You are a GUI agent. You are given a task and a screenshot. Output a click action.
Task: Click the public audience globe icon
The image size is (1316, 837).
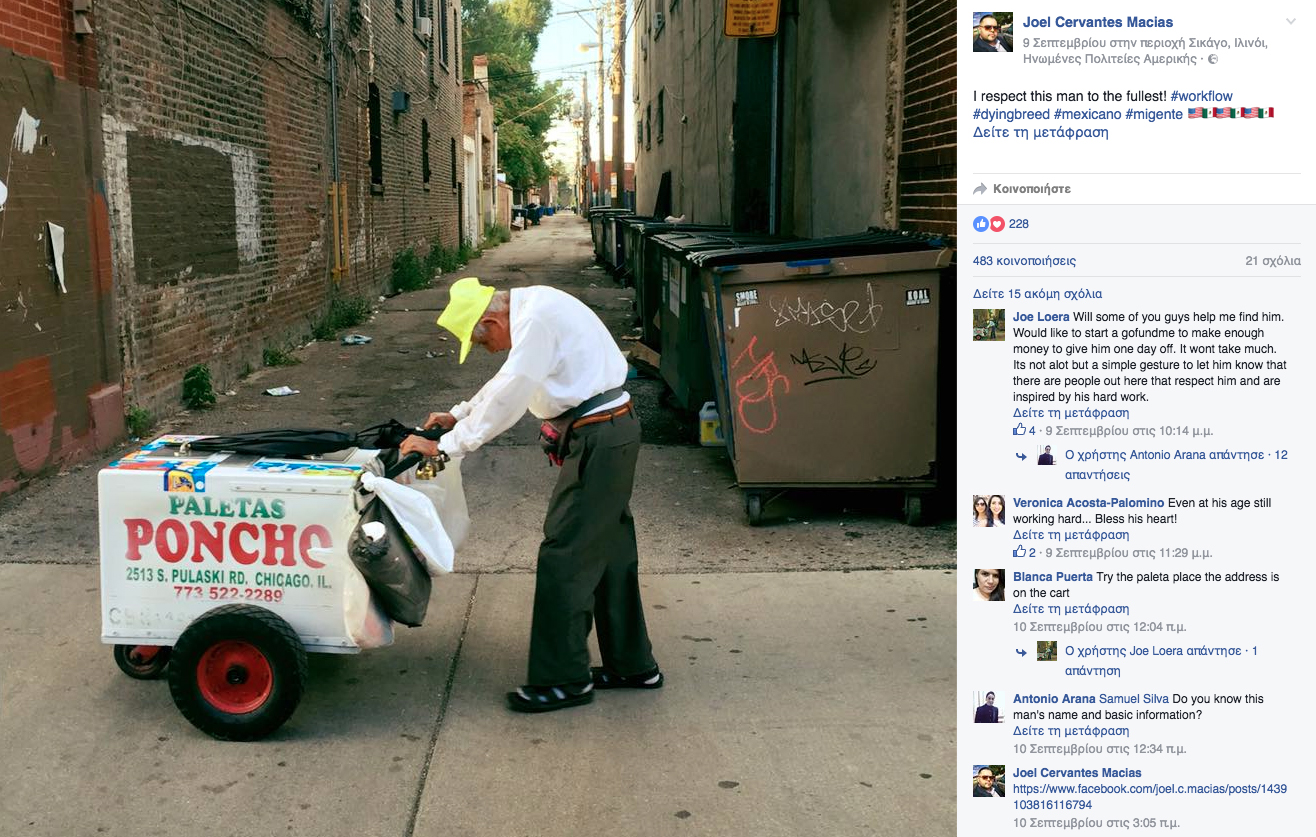[1213, 59]
